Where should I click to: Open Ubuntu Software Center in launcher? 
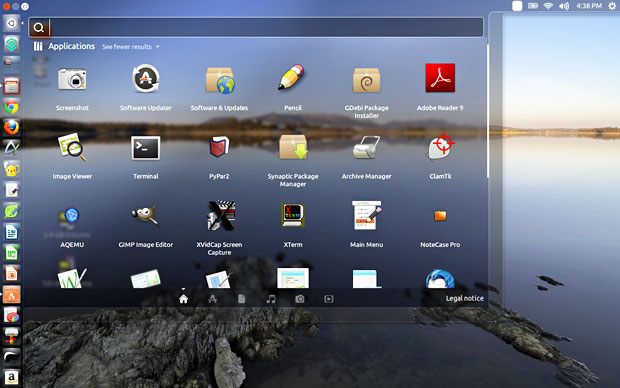[11, 295]
